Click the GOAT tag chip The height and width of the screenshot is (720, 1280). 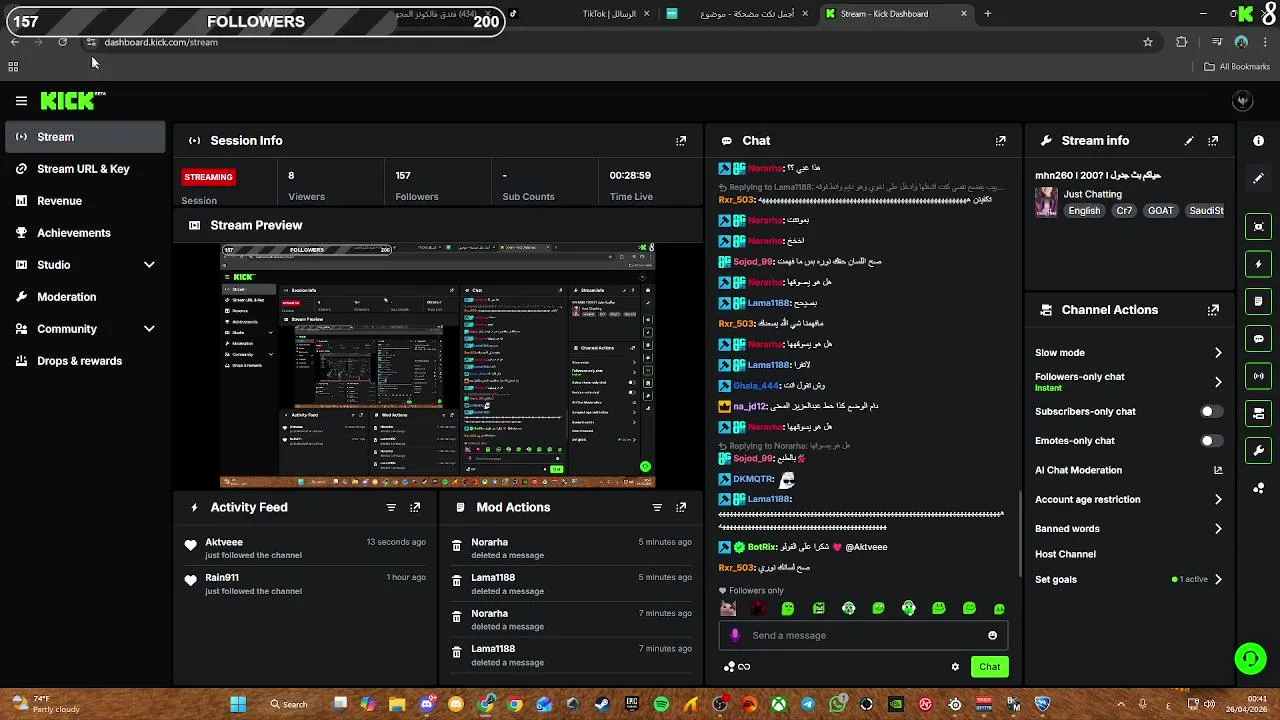1160,211
